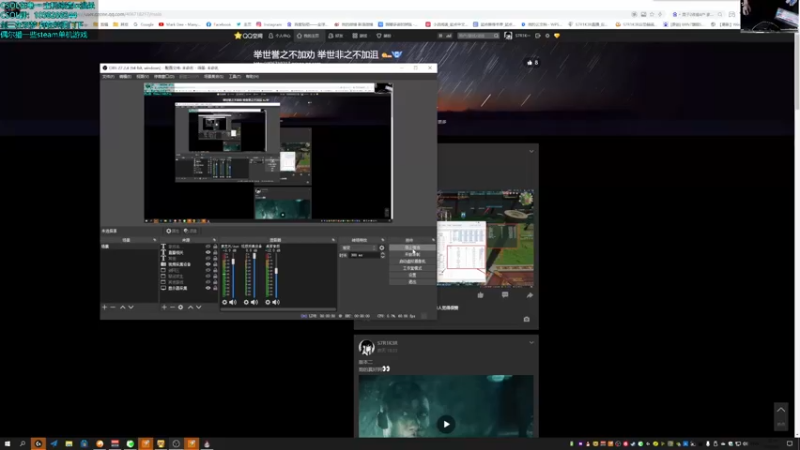This screenshot has height=450, width=800.
Task: Open the 属性 properties gear button in the OBS source toolbar
Action: point(172,231)
